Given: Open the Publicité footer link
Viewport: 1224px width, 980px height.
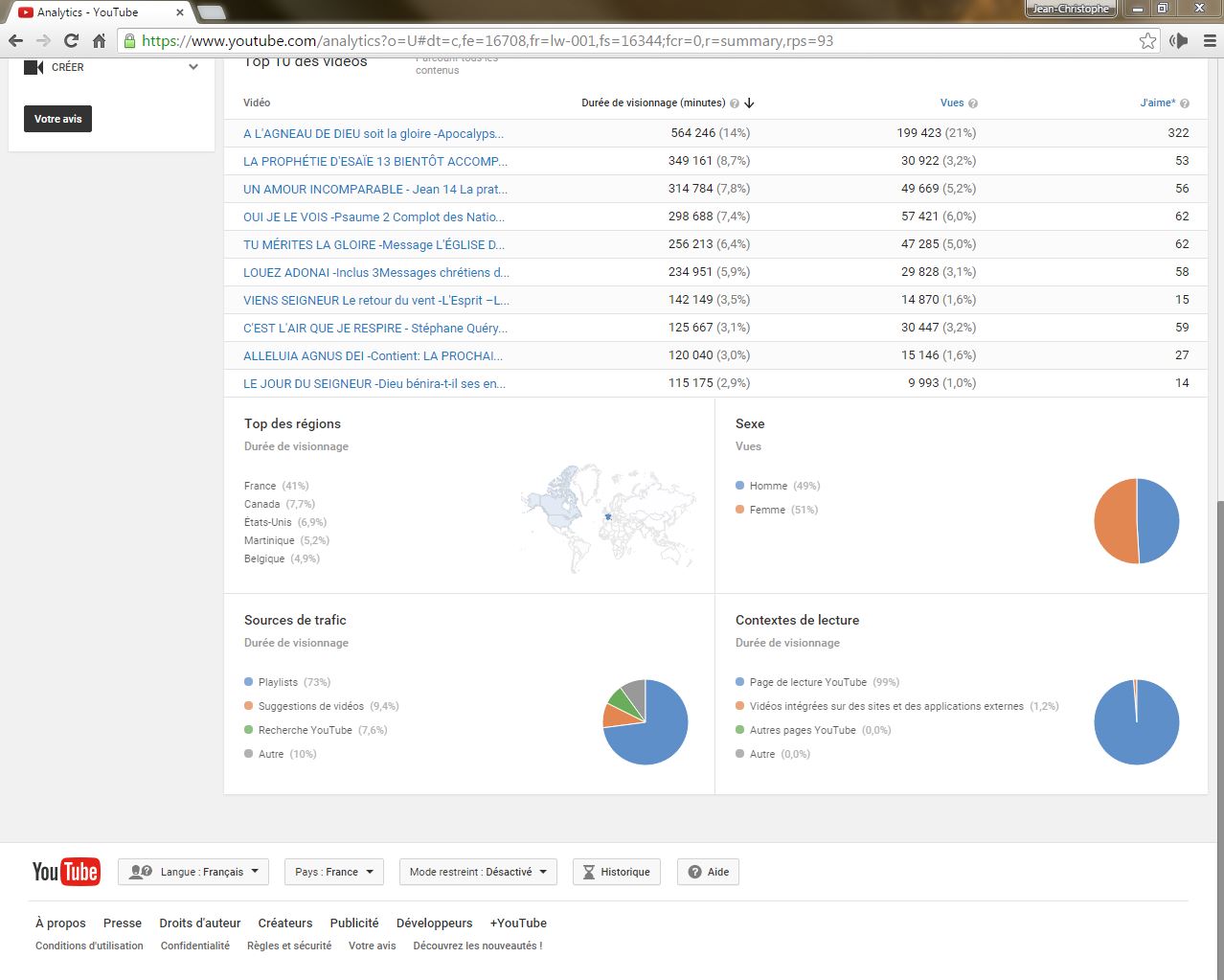Looking at the screenshot, I should pyautogui.click(x=354, y=923).
